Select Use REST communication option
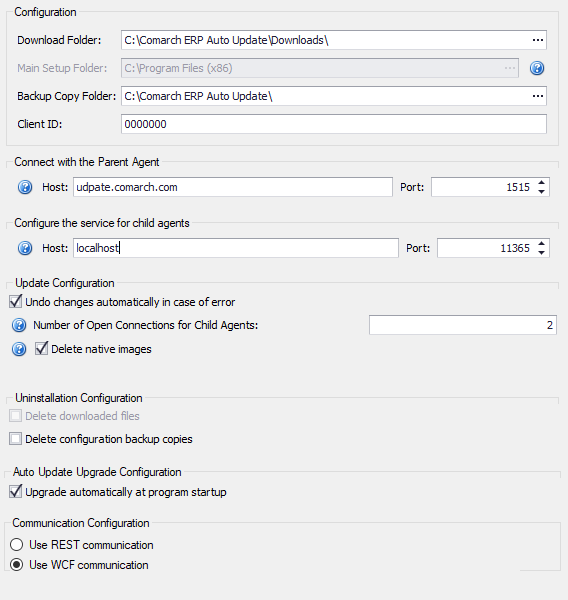This screenshot has width=568, height=600. [16, 545]
